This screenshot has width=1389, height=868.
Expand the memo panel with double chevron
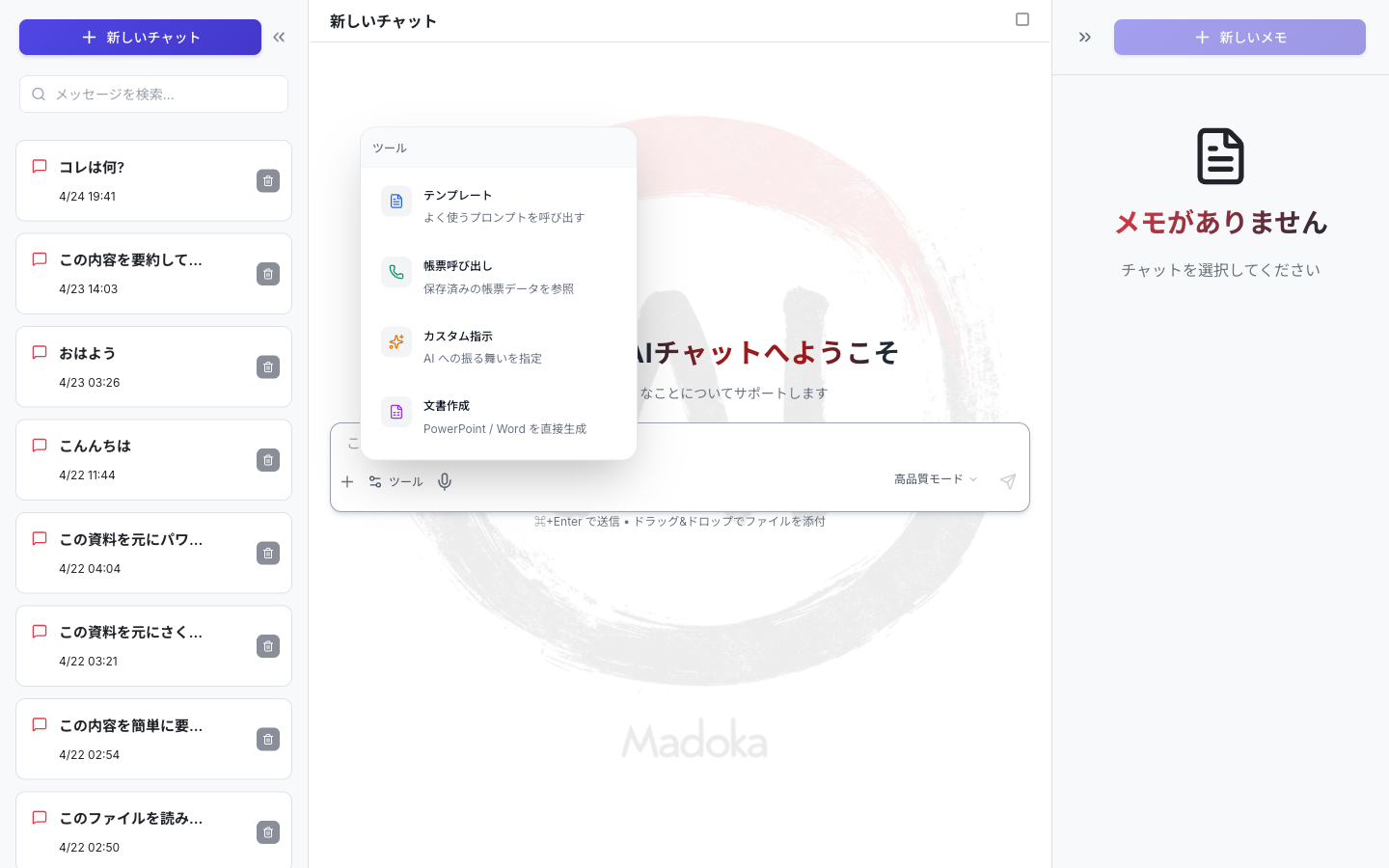[x=1085, y=38]
